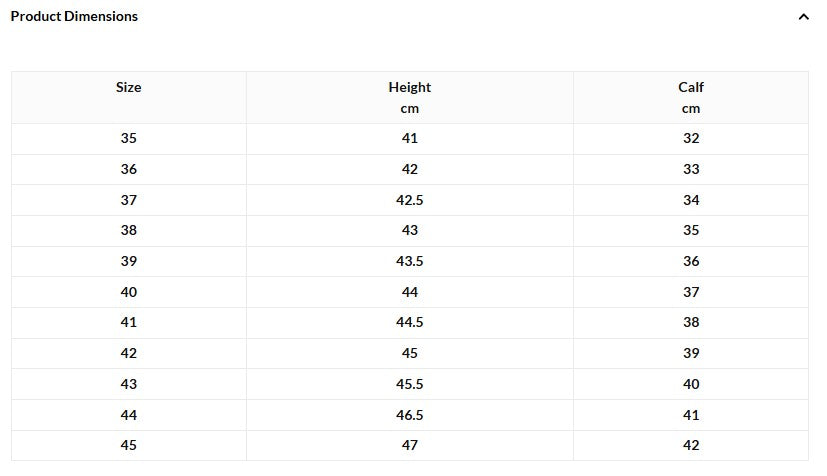Image resolution: width=827 pixels, height=476 pixels.
Task: Select size 45 in Size column
Action: coord(129,446)
